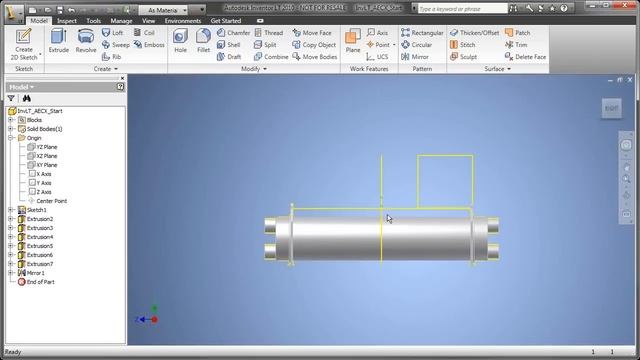Switch to the Tools tab
Screen dimensions: 640x360
(x=93, y=21)
